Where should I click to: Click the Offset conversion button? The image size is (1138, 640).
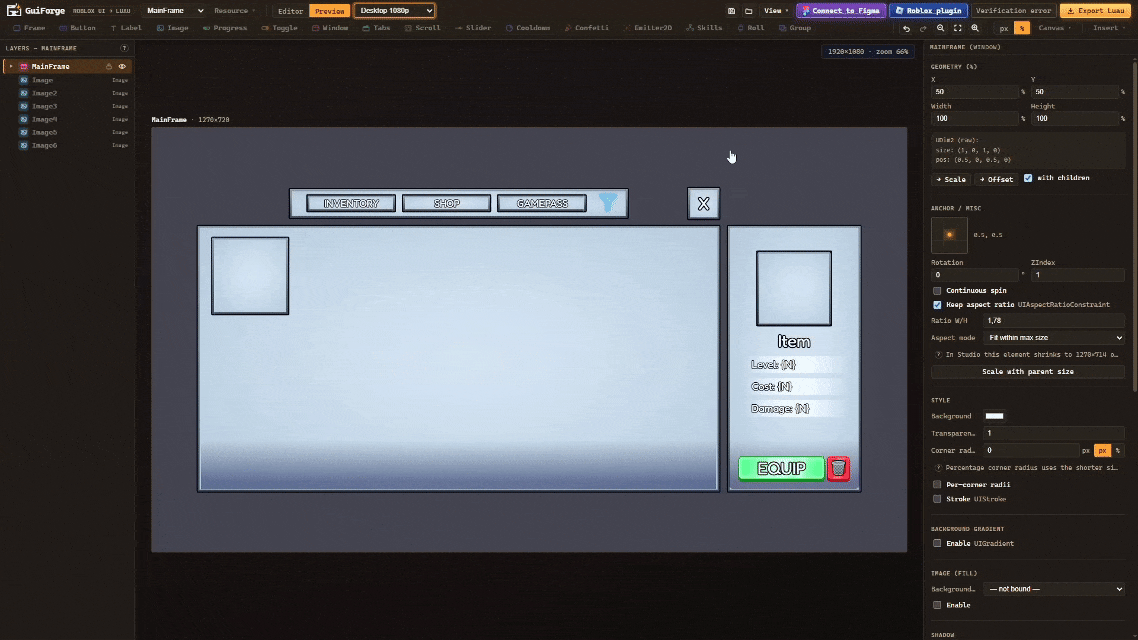point(996,179)
